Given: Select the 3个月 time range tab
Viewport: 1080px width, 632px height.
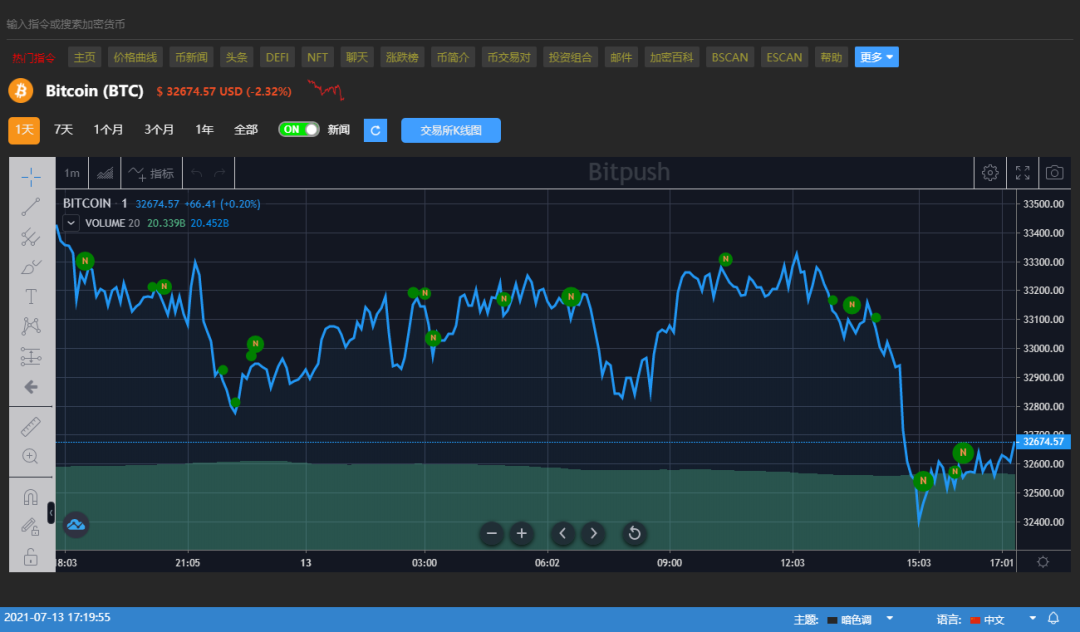Looking at the screenshot, I should [159, 129].
